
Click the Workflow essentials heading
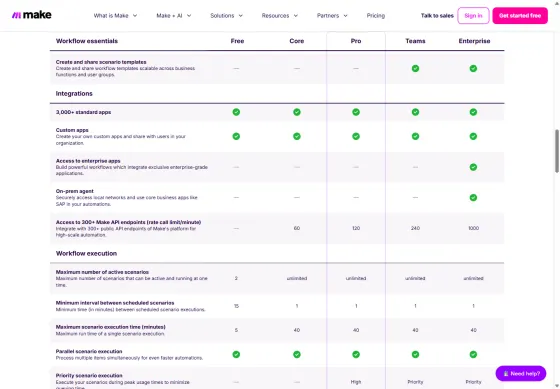(87, 41)
